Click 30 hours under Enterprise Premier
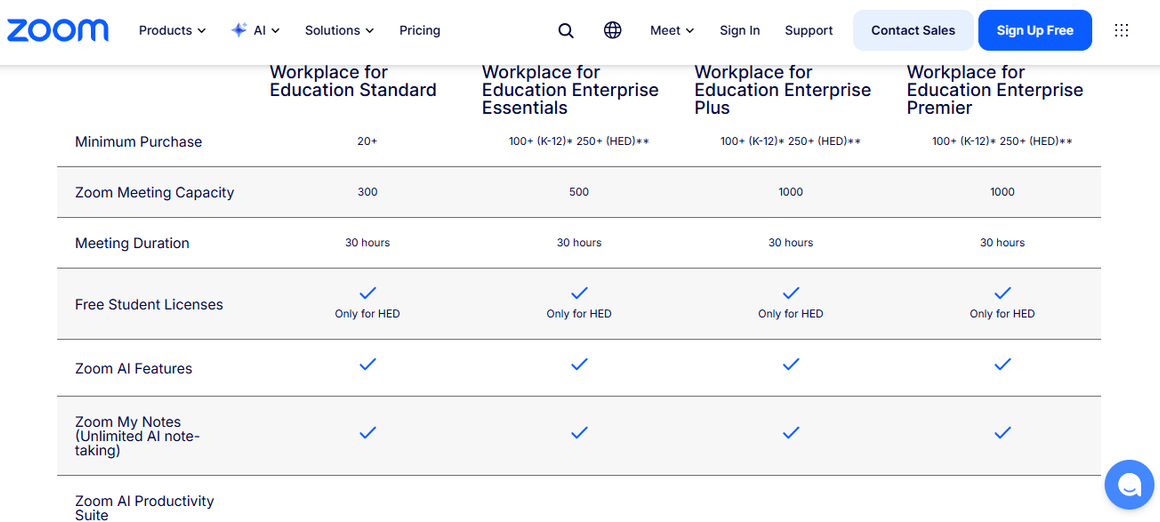The image size is (1160, 522). [1002, 243]
